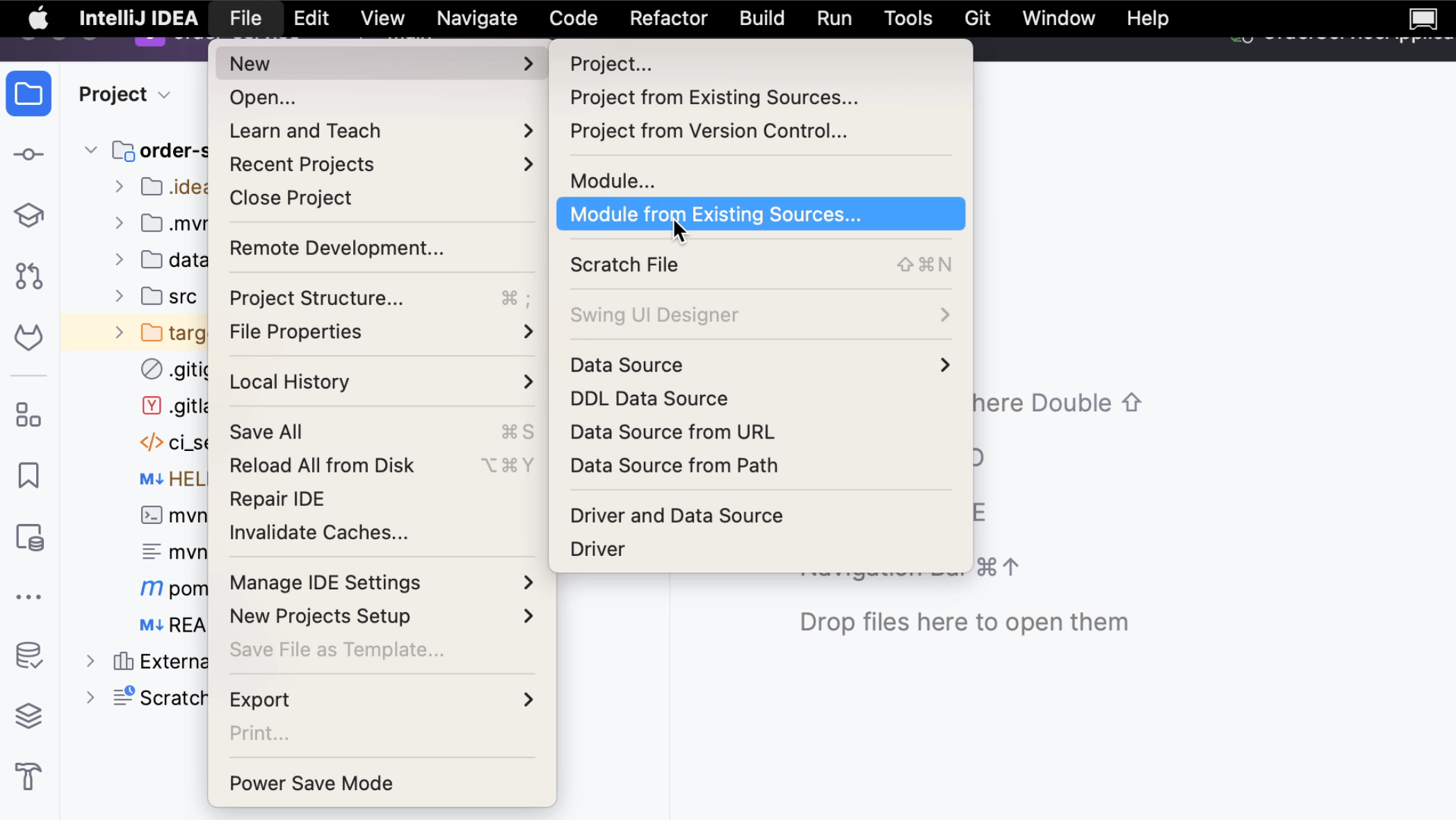1456x820 pixels.
Task: Open the Pull Requests tool window
Action: point(29,276)
